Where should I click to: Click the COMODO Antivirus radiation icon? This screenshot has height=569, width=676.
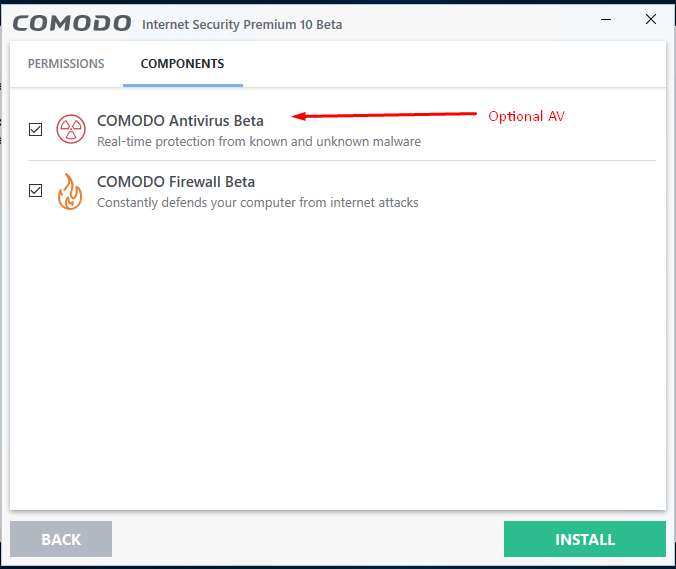[70, 129]
